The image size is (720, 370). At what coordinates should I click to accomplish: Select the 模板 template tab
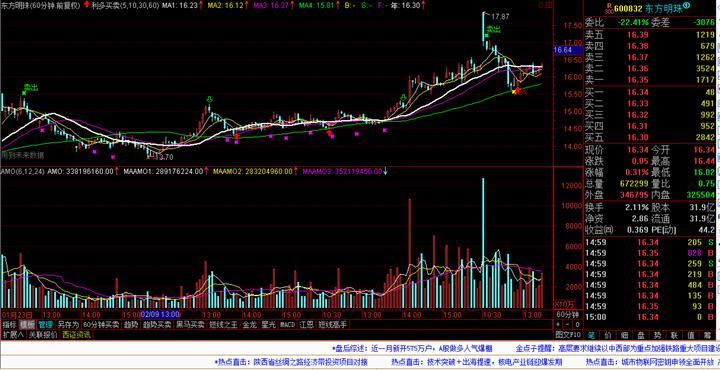pyautogui.click(x=27, y=325)
